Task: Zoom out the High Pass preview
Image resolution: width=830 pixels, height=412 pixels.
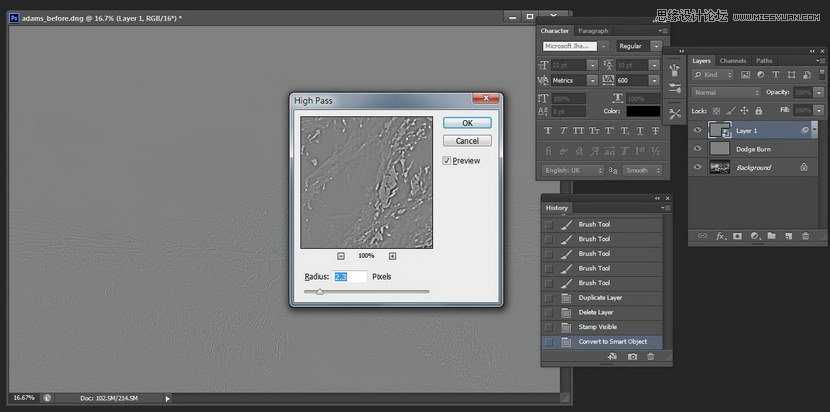Action: point(341,256)
